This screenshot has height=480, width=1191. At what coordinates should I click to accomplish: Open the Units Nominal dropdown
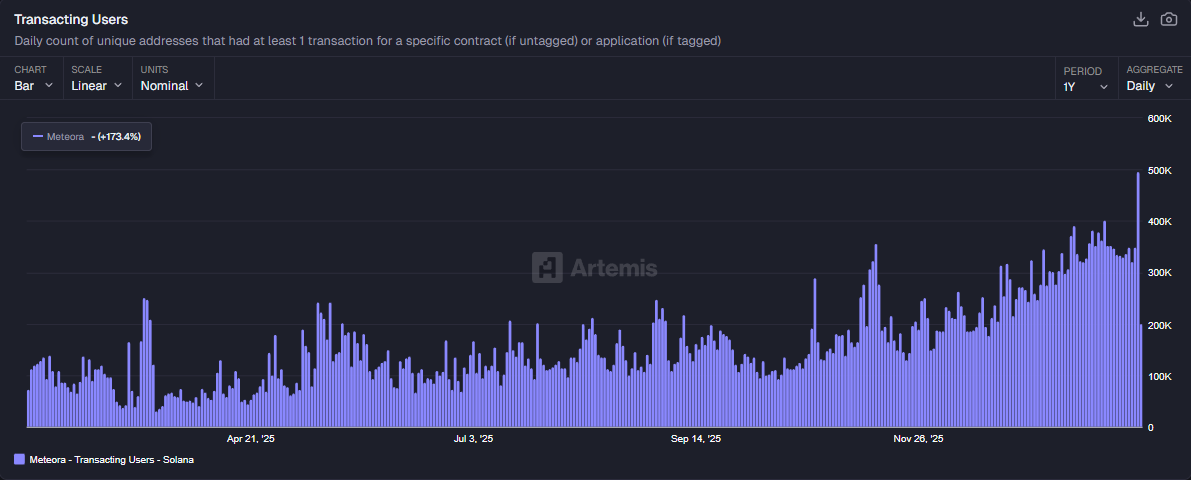click(172, 78)
